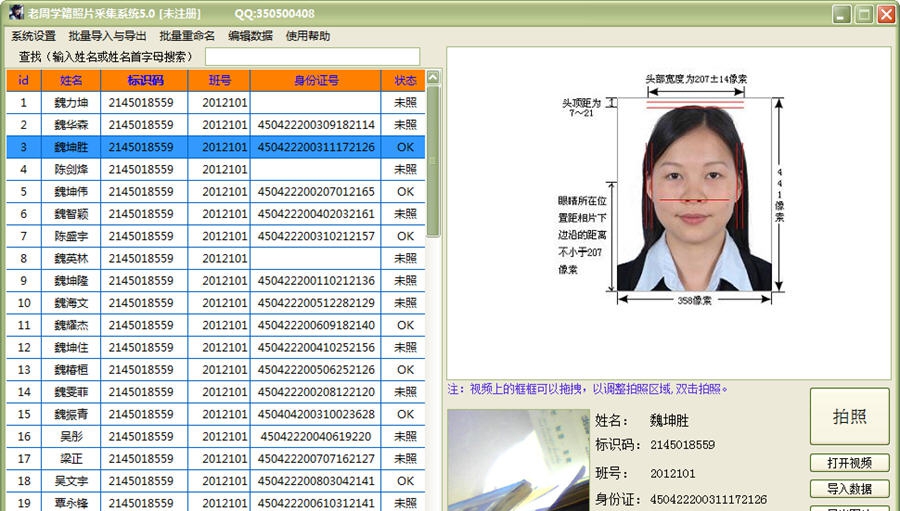
Task: Open the 批量导入与导出 menu
Action: (107, 36)
